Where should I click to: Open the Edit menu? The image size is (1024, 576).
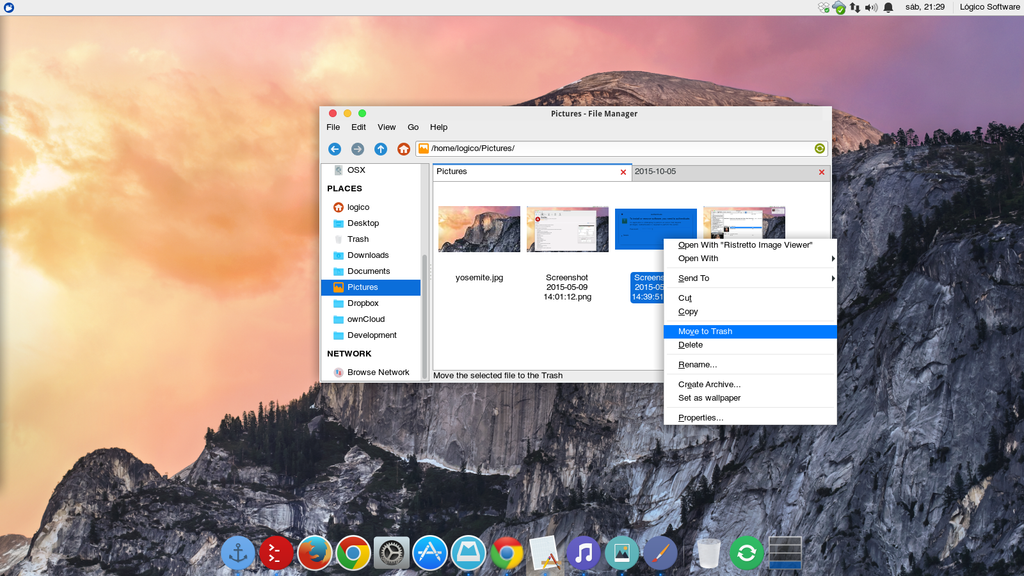pyautogui.click(x=359, y=127)
